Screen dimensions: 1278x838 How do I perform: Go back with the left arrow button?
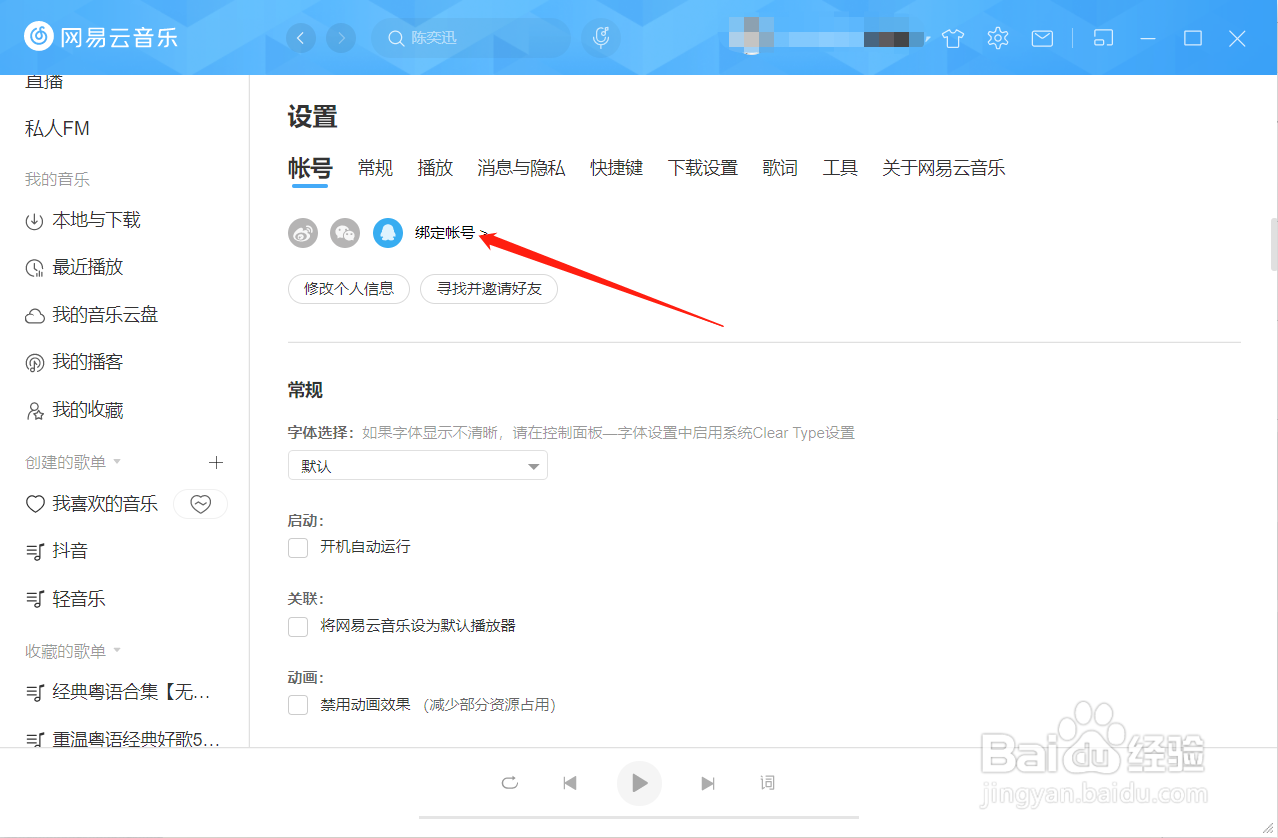pyautogui.click(x=301, y=38)
